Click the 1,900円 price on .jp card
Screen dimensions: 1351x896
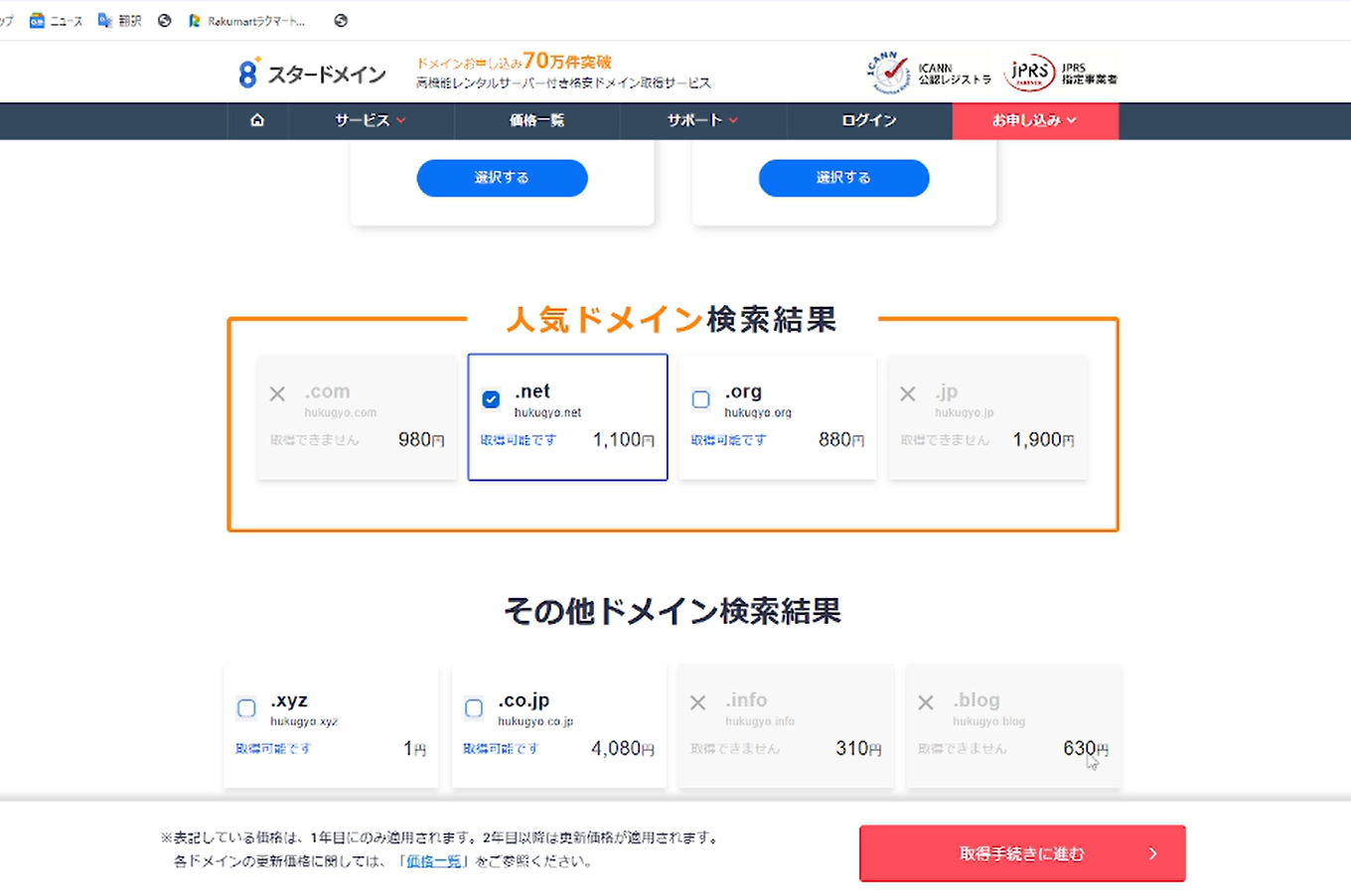(1044, 440)
